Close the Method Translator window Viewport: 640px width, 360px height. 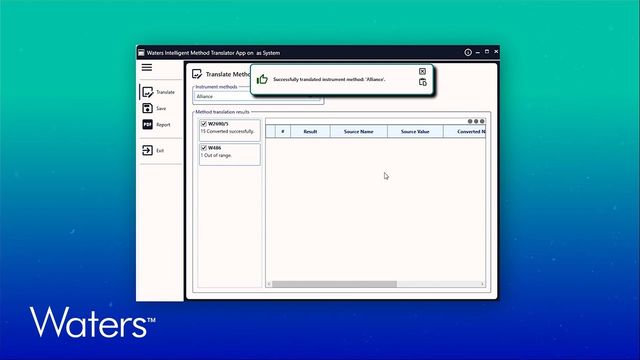click(496, 52)
